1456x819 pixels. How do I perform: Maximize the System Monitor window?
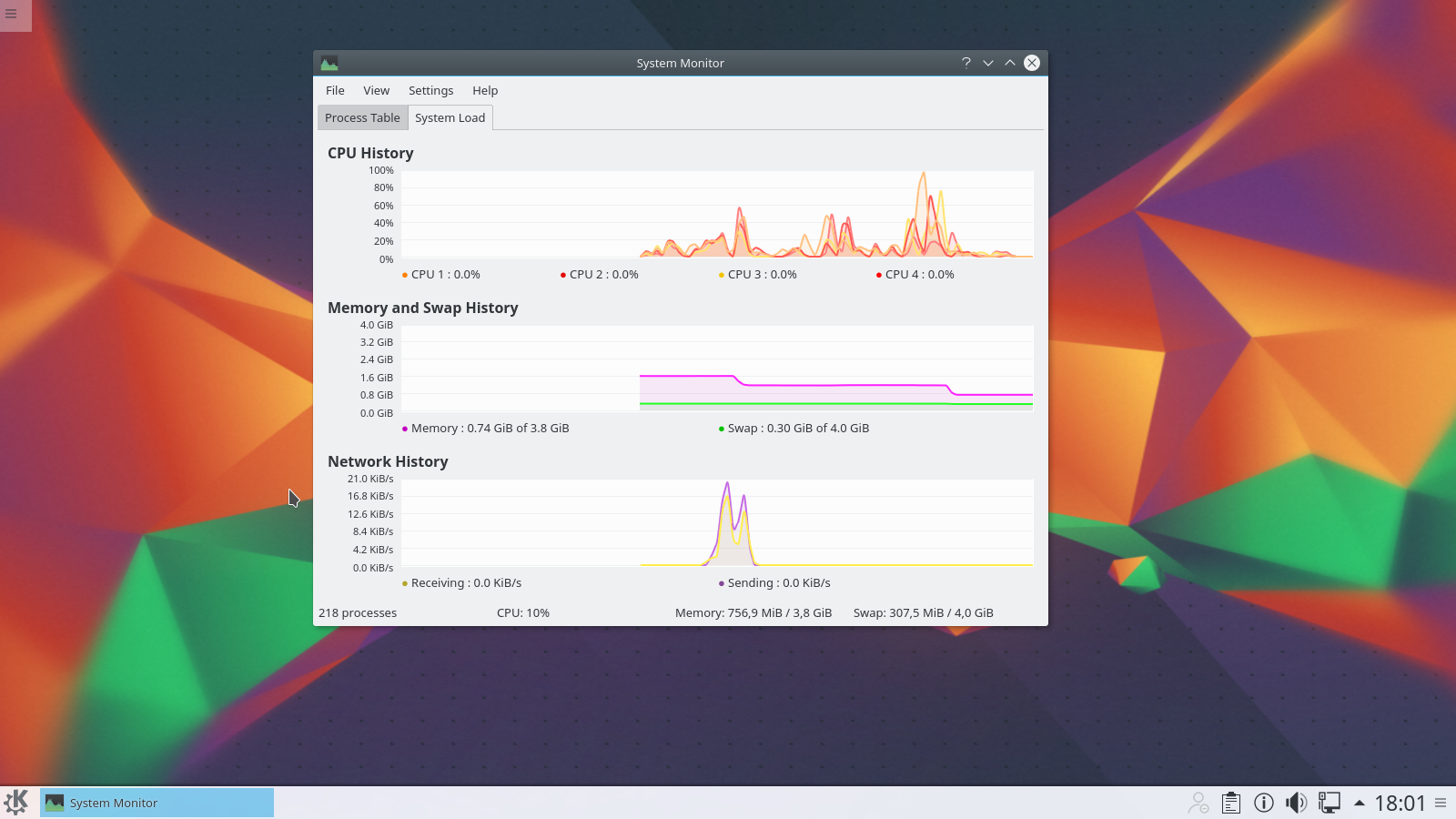pyautogui.click(x=1010, y=63)
